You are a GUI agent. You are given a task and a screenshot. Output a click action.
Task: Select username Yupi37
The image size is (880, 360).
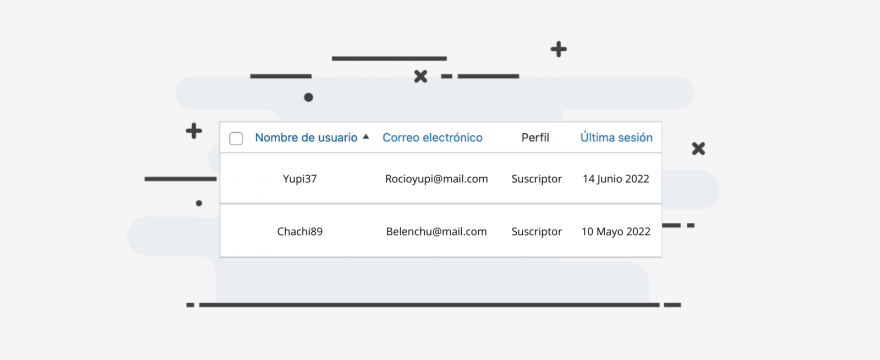(x=300, y=179)
